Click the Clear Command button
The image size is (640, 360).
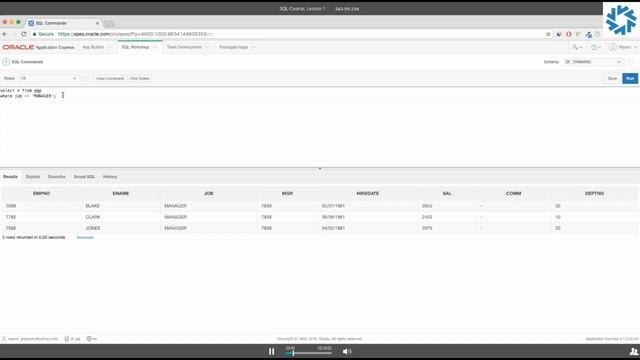(110, 78)
